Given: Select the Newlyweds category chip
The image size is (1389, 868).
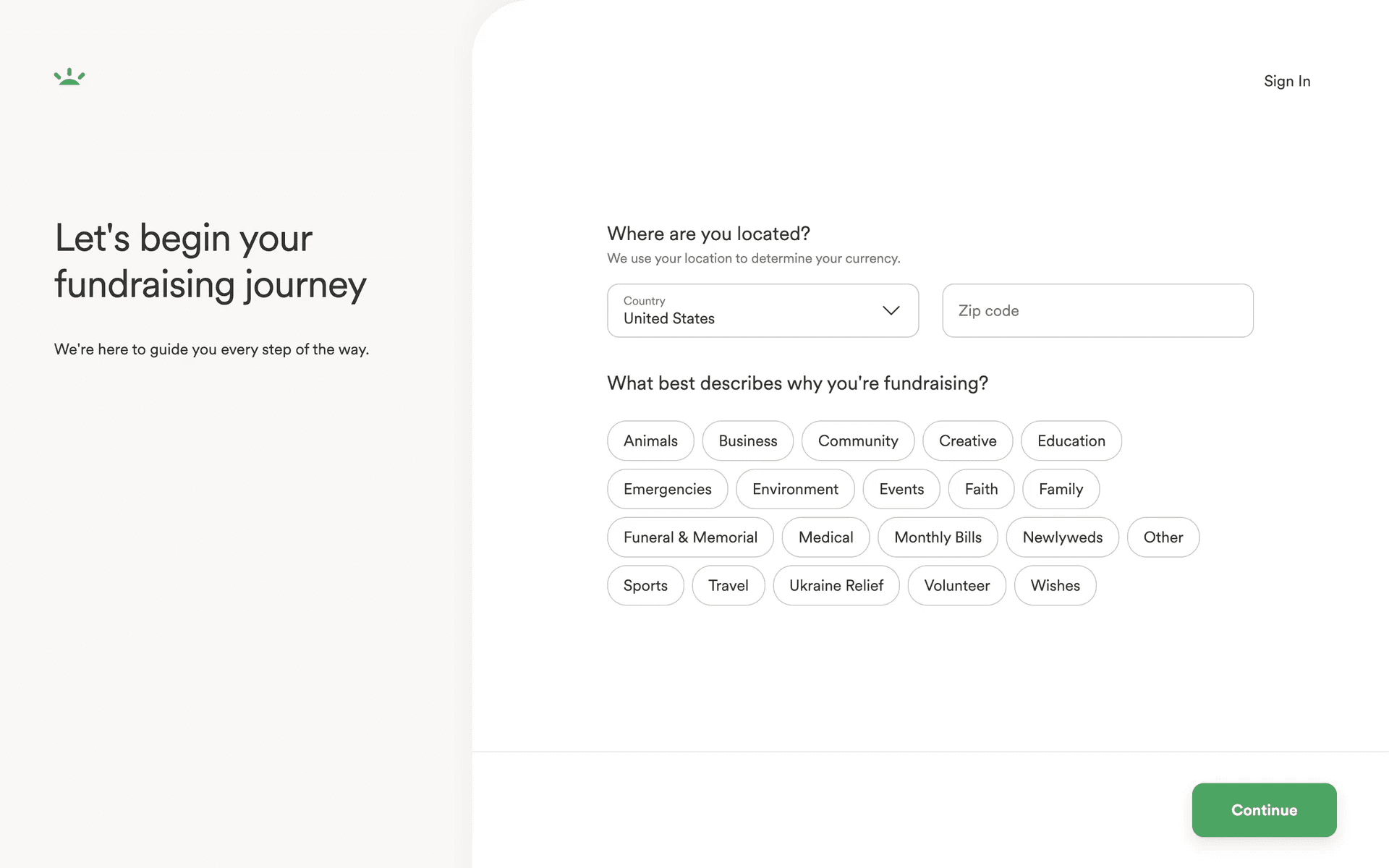Looking at the screenshot, I should [x=1063, y=537].
